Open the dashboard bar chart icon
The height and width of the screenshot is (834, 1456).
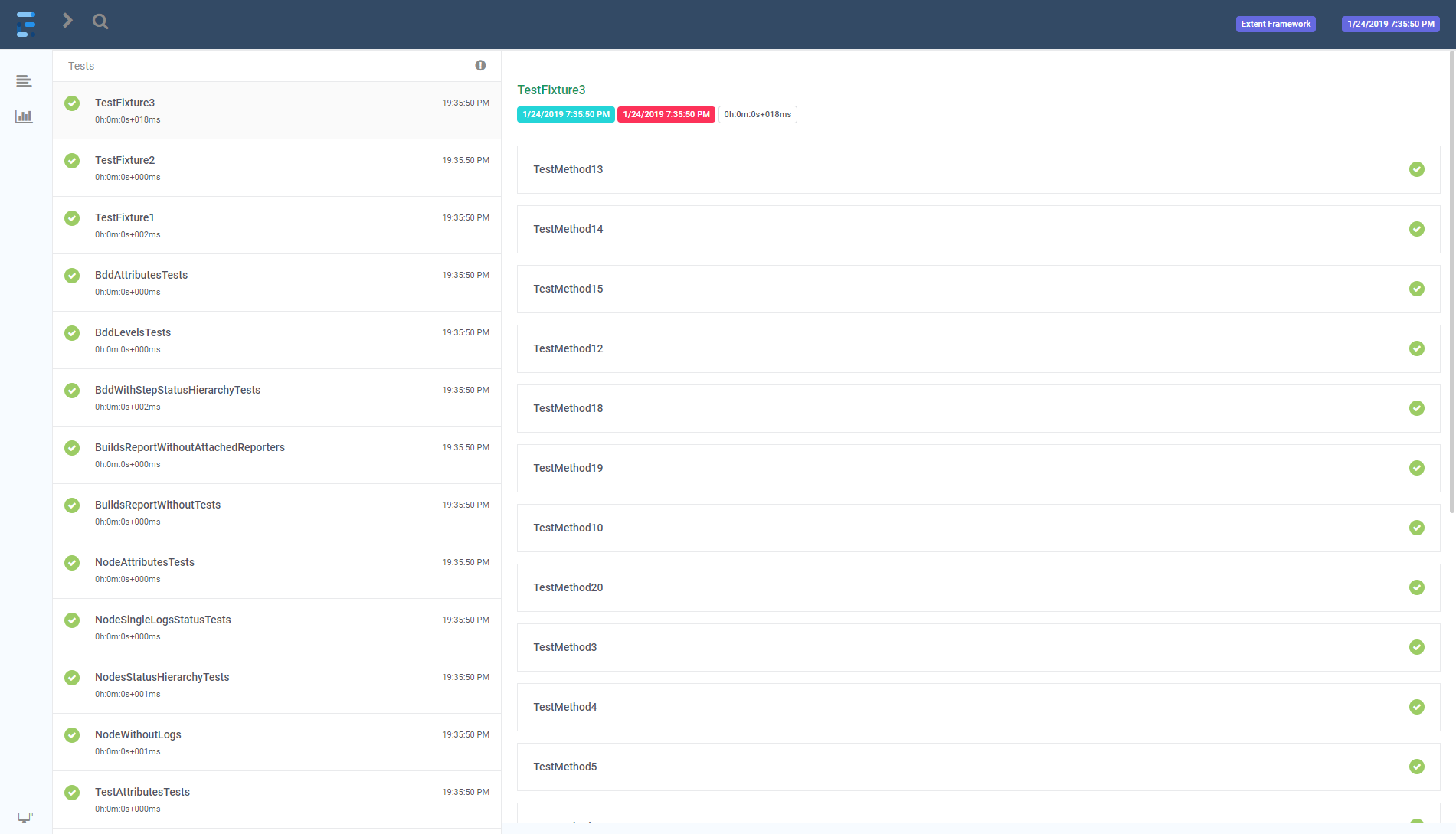pyautogui.click(x=24, y=116)
